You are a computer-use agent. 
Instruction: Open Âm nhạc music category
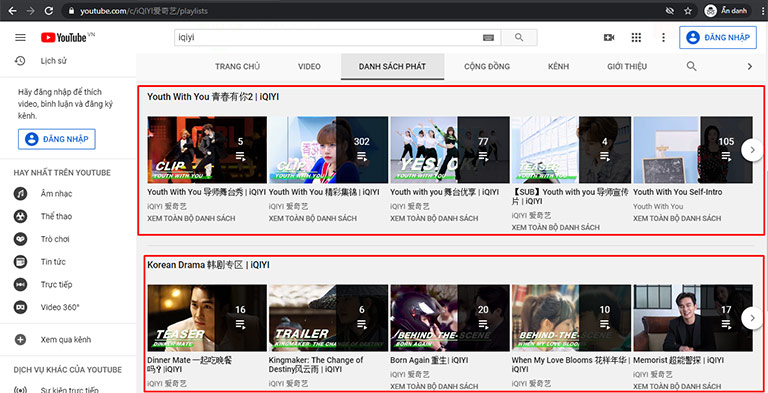tap(56, 194)
